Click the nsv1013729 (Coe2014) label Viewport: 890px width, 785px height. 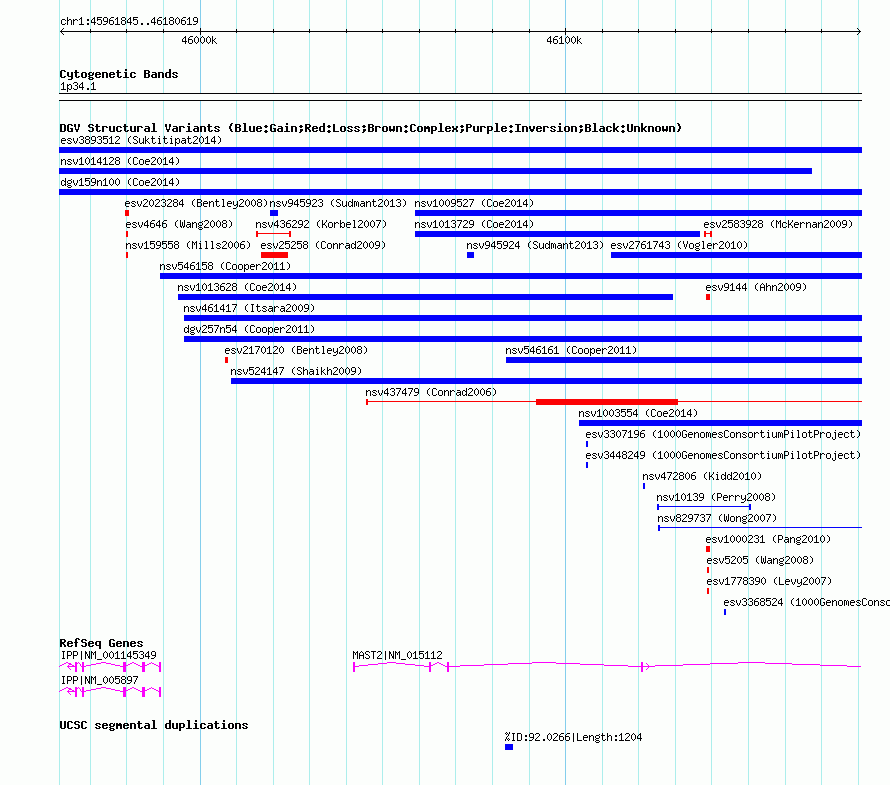coord(474,224)
